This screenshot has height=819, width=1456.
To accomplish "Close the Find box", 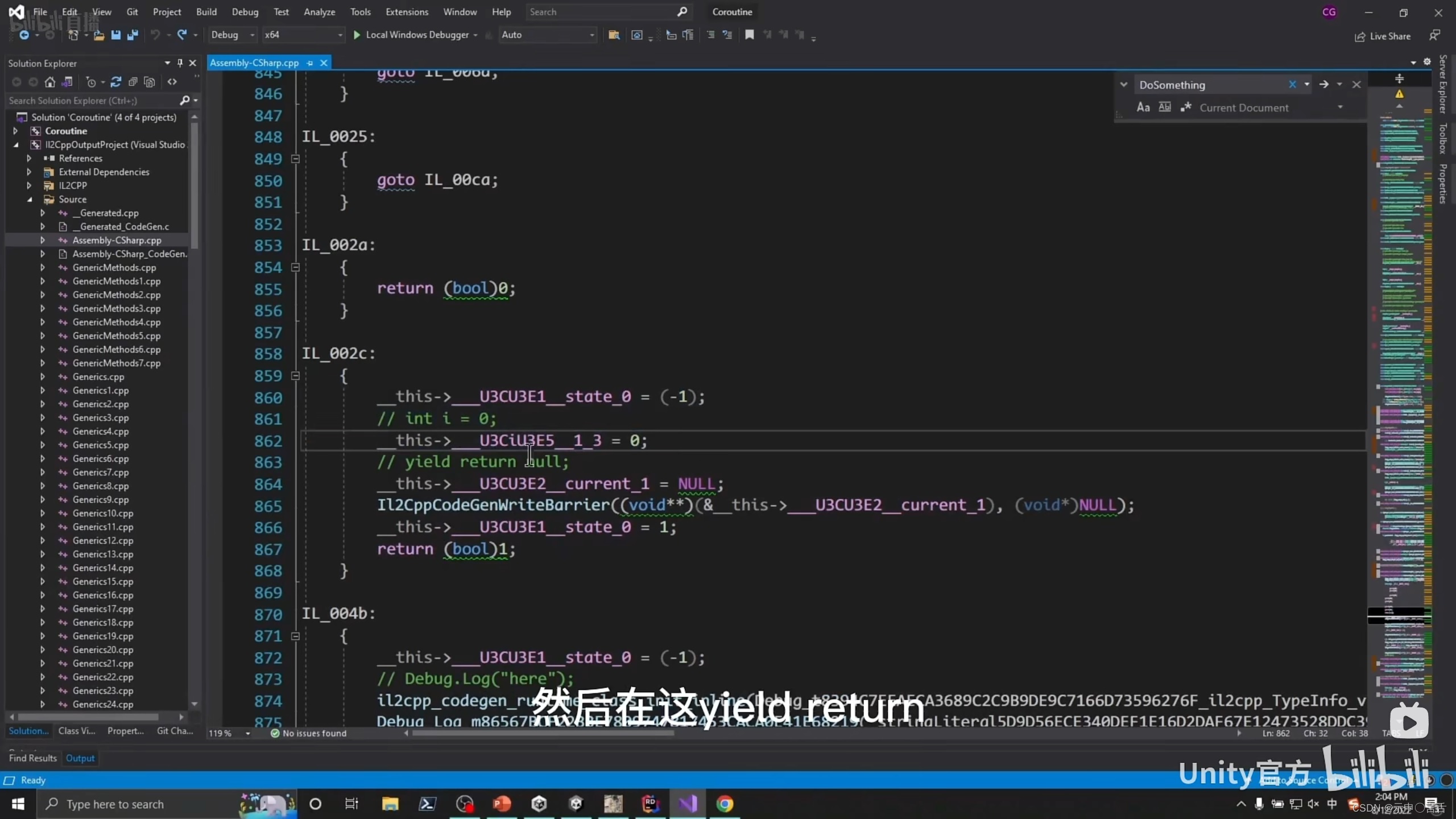I will pyautogui.click(x=1356, y=85).
